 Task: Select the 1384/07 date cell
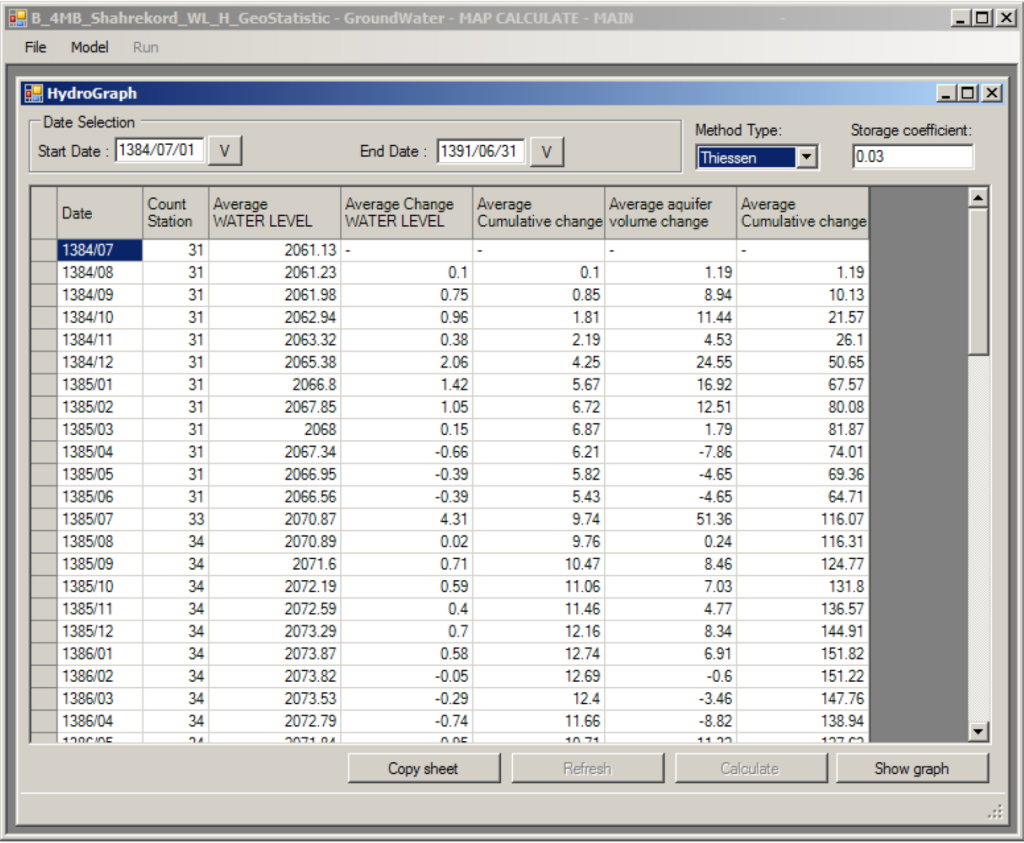(x=99, y=250)
